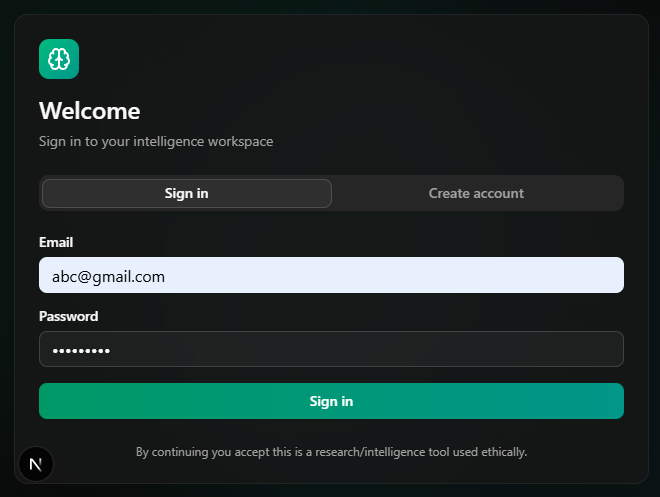Place cursor in abc@gmail.com text
Image resolution: width=660 pixels, height=497 pixels.
(108, 277)
